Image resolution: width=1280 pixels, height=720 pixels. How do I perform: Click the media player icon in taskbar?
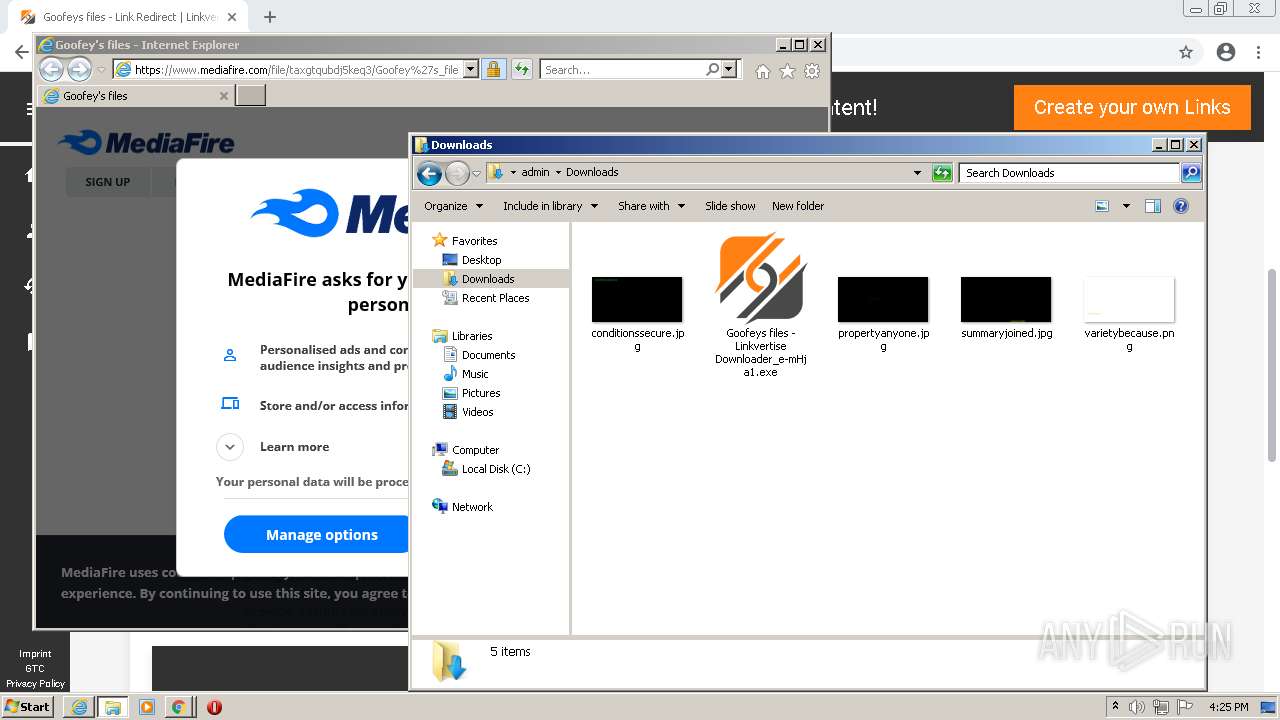(146, 707)
